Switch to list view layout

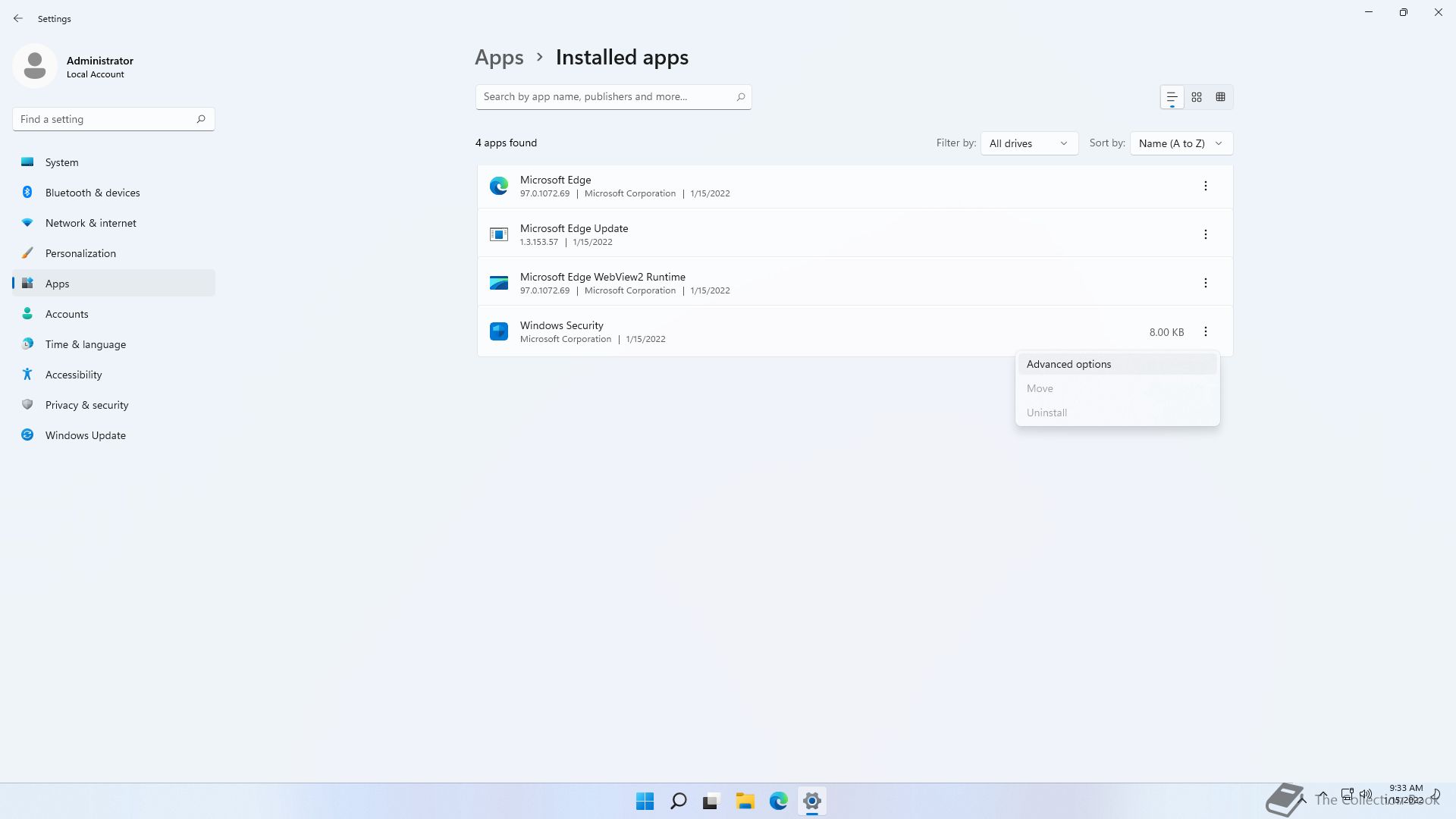[1172, 97]
